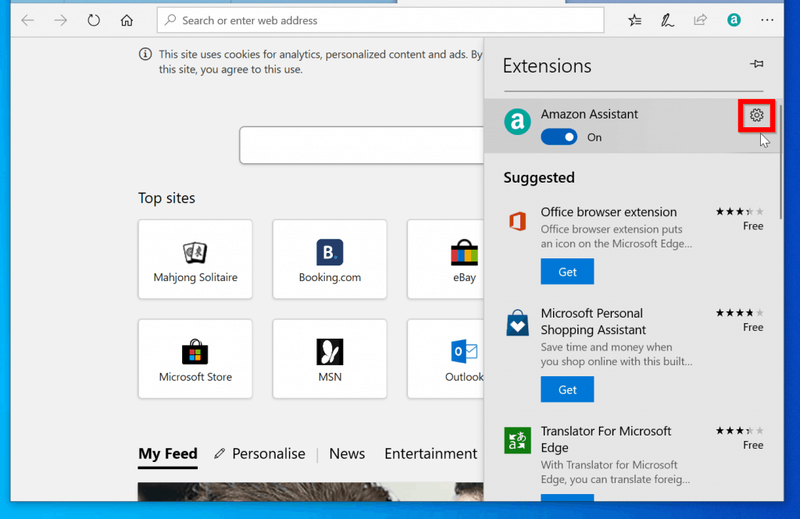The image size is (800, 519).
Task: Open the Favorites hub star icon
Action: (635, 20)
